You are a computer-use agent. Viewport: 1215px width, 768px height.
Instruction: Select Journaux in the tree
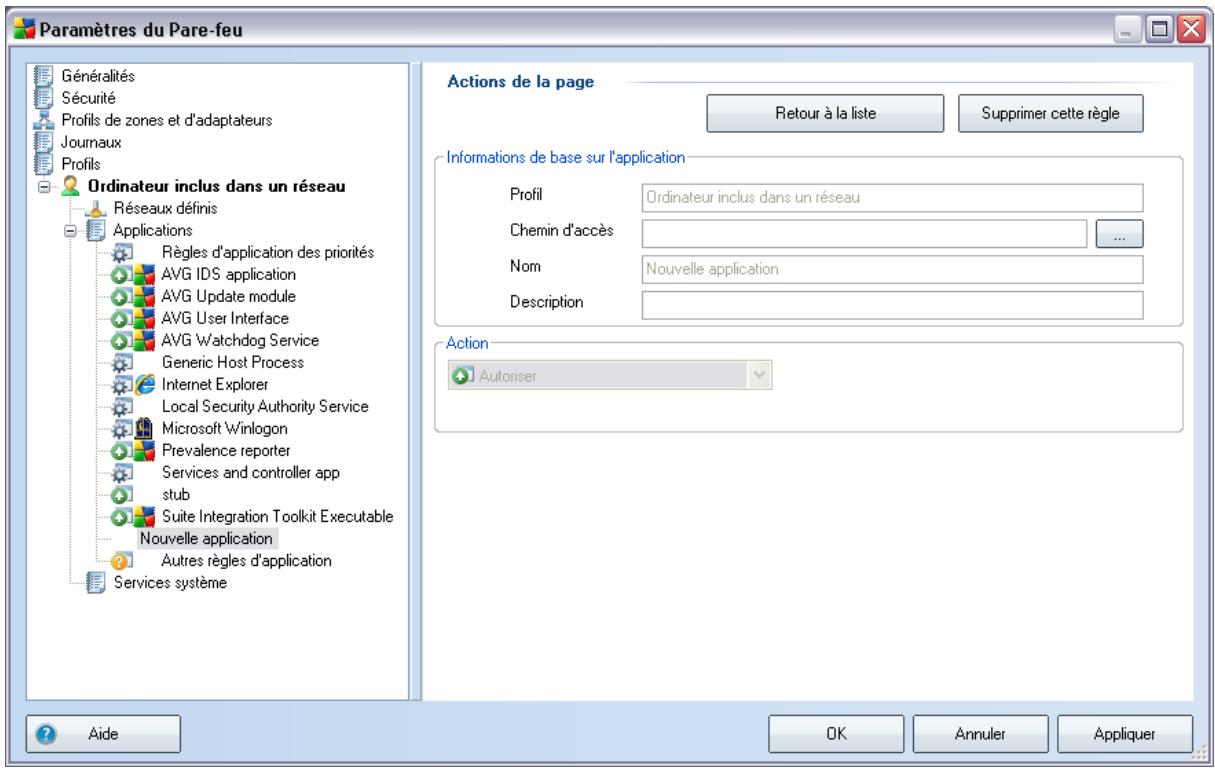point(90,141)
